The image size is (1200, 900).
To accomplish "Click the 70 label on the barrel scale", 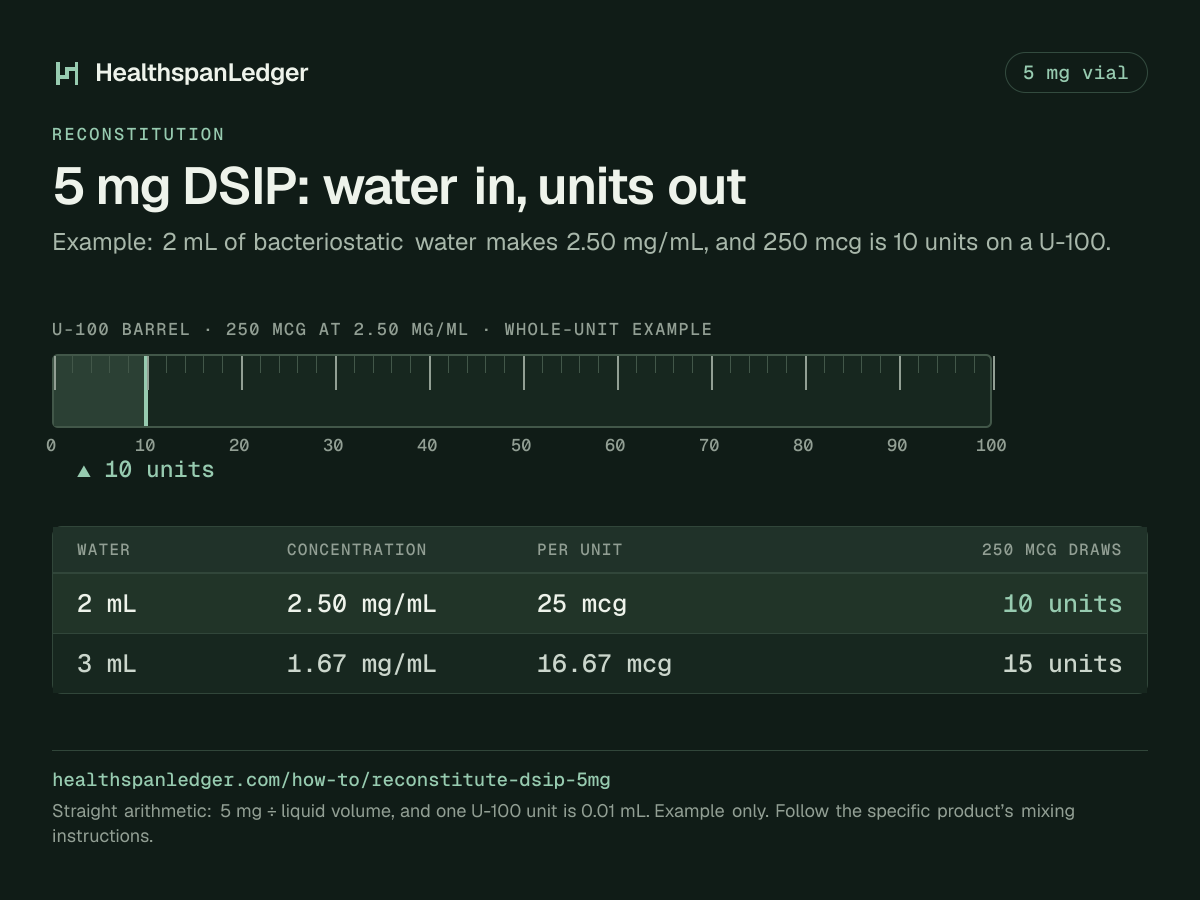I will pyautogui.click(x=709, y=445).
